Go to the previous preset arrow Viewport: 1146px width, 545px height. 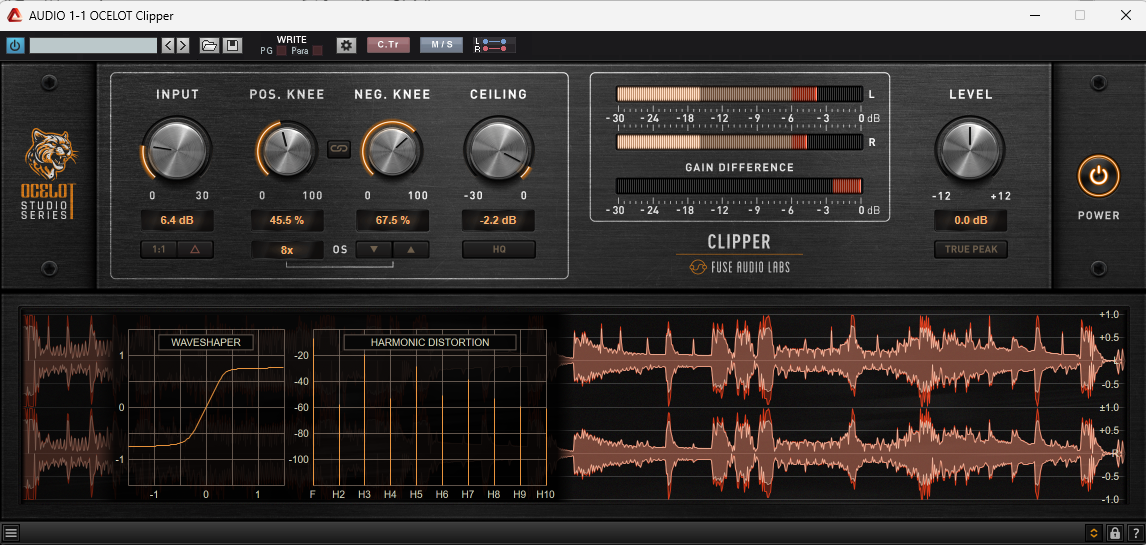click(x=168, y=45)
